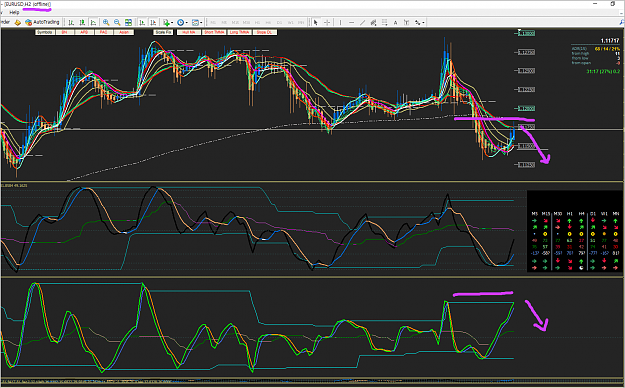This screenshot has height=388, width=625.
Task: Expand Templates dropdown arrow
Action: pos(201,23)
